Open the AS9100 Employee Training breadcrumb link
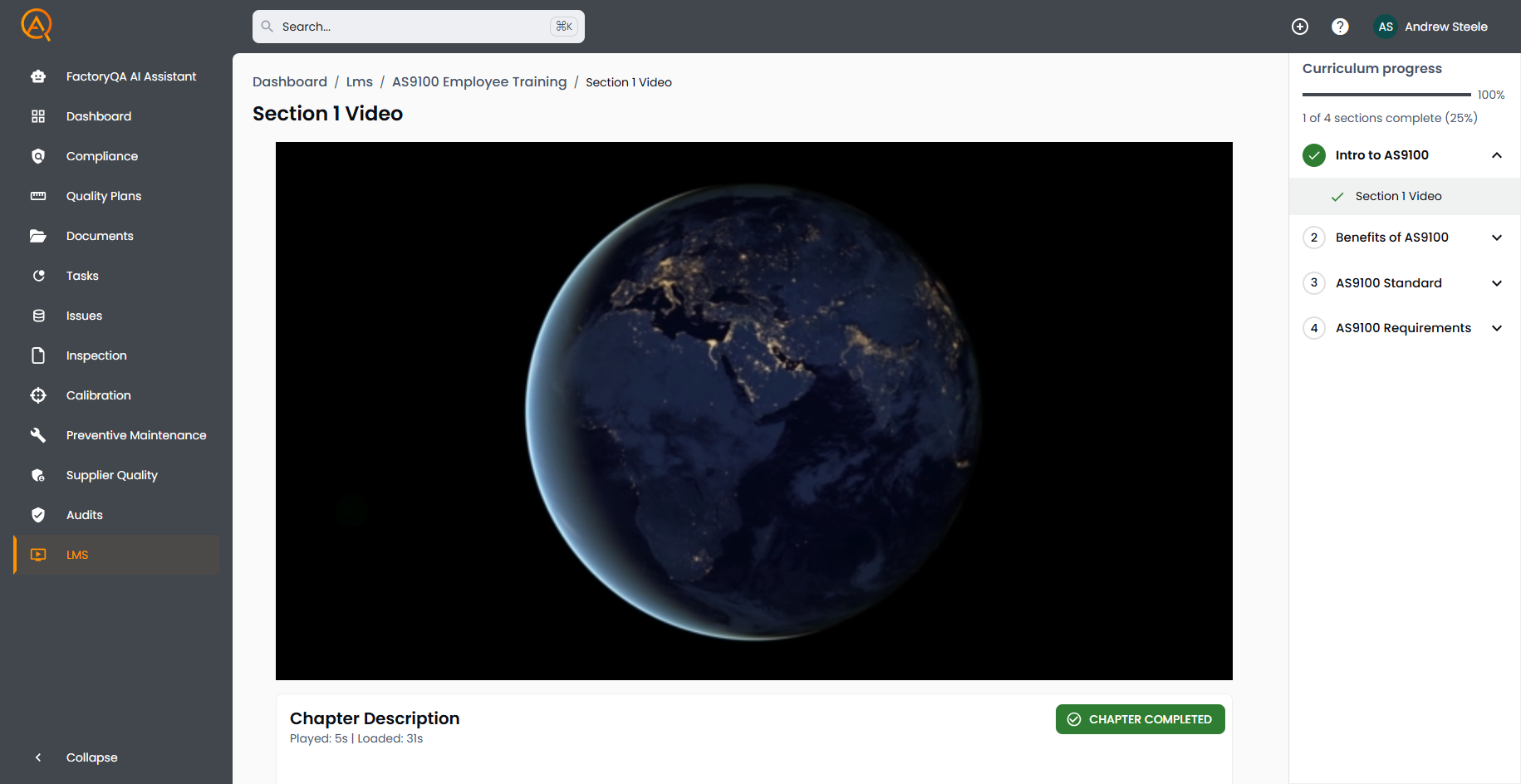This screenshot has width=1521, height=784. pos(479,81)
